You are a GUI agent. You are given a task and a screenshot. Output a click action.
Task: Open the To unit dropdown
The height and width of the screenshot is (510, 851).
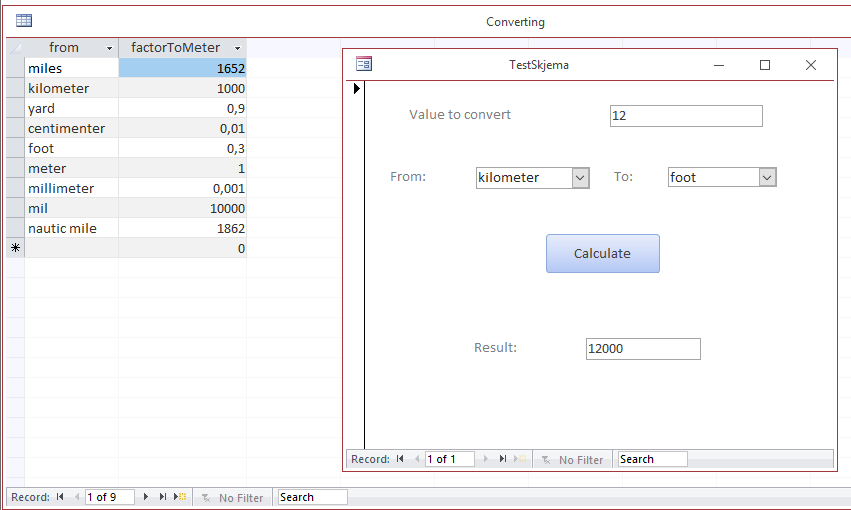point(767,178)
